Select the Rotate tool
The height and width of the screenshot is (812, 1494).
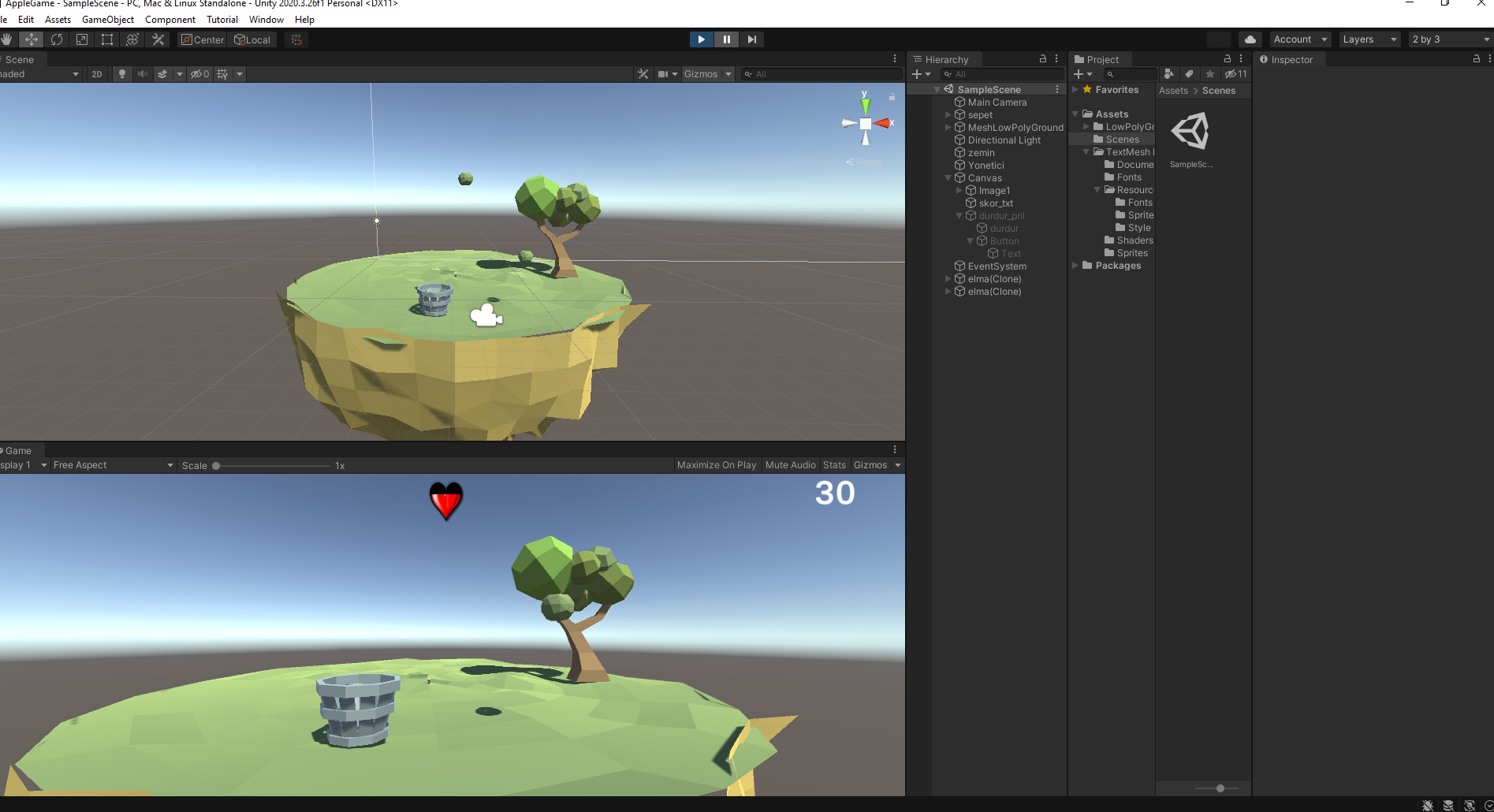click(57, 39)
